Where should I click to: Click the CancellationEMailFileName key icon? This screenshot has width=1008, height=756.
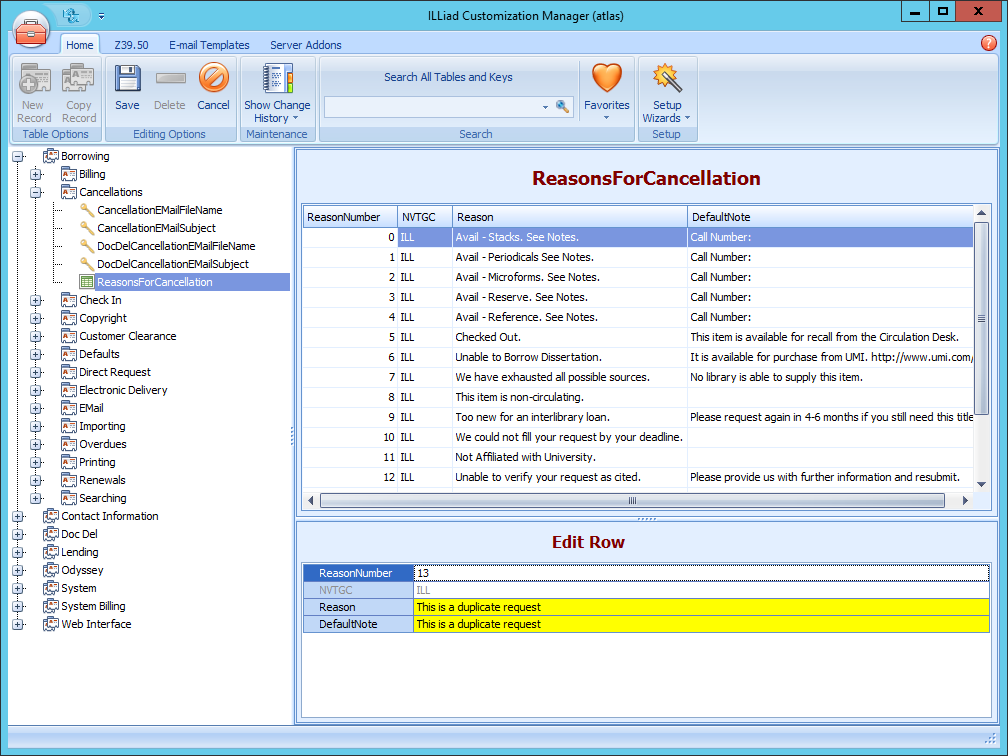point(87,210)
